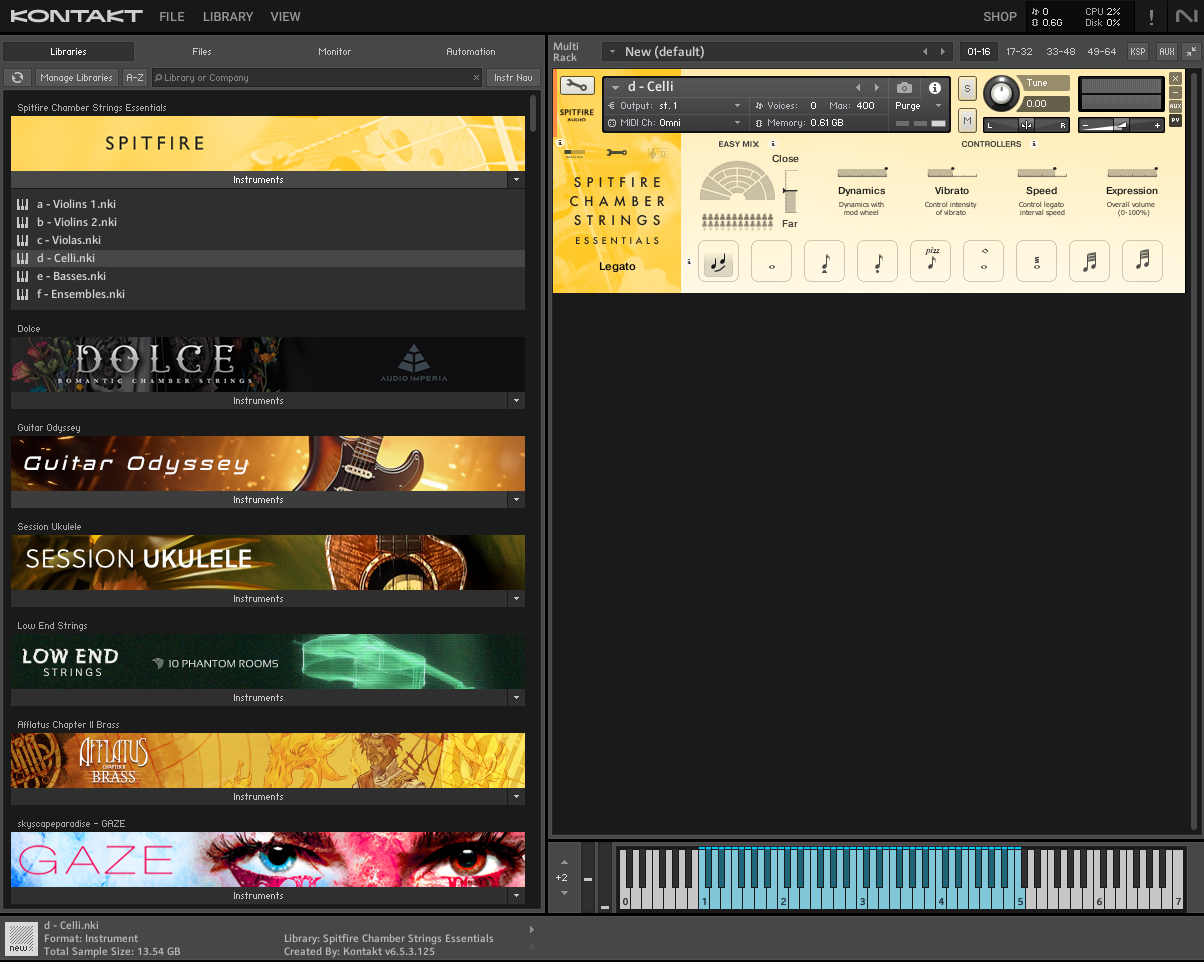Viewport: 1204px width, 962px height.
Task: Refresh the library browser list
Action: (18, 77)
